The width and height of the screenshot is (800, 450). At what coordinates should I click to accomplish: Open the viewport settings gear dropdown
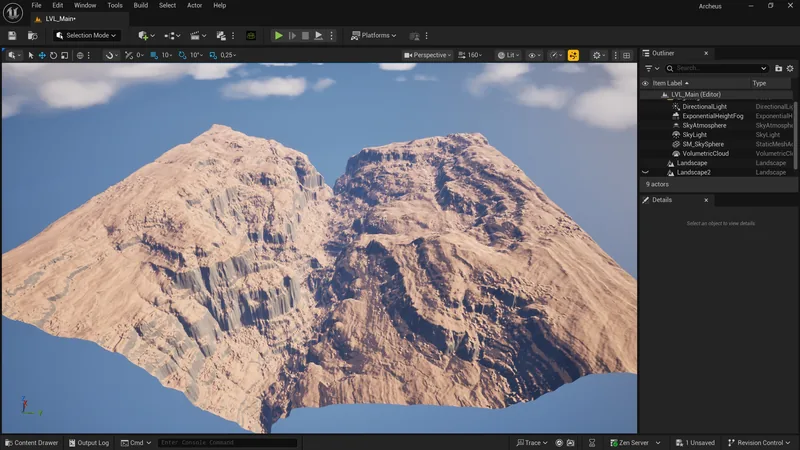tap(599, 55)
